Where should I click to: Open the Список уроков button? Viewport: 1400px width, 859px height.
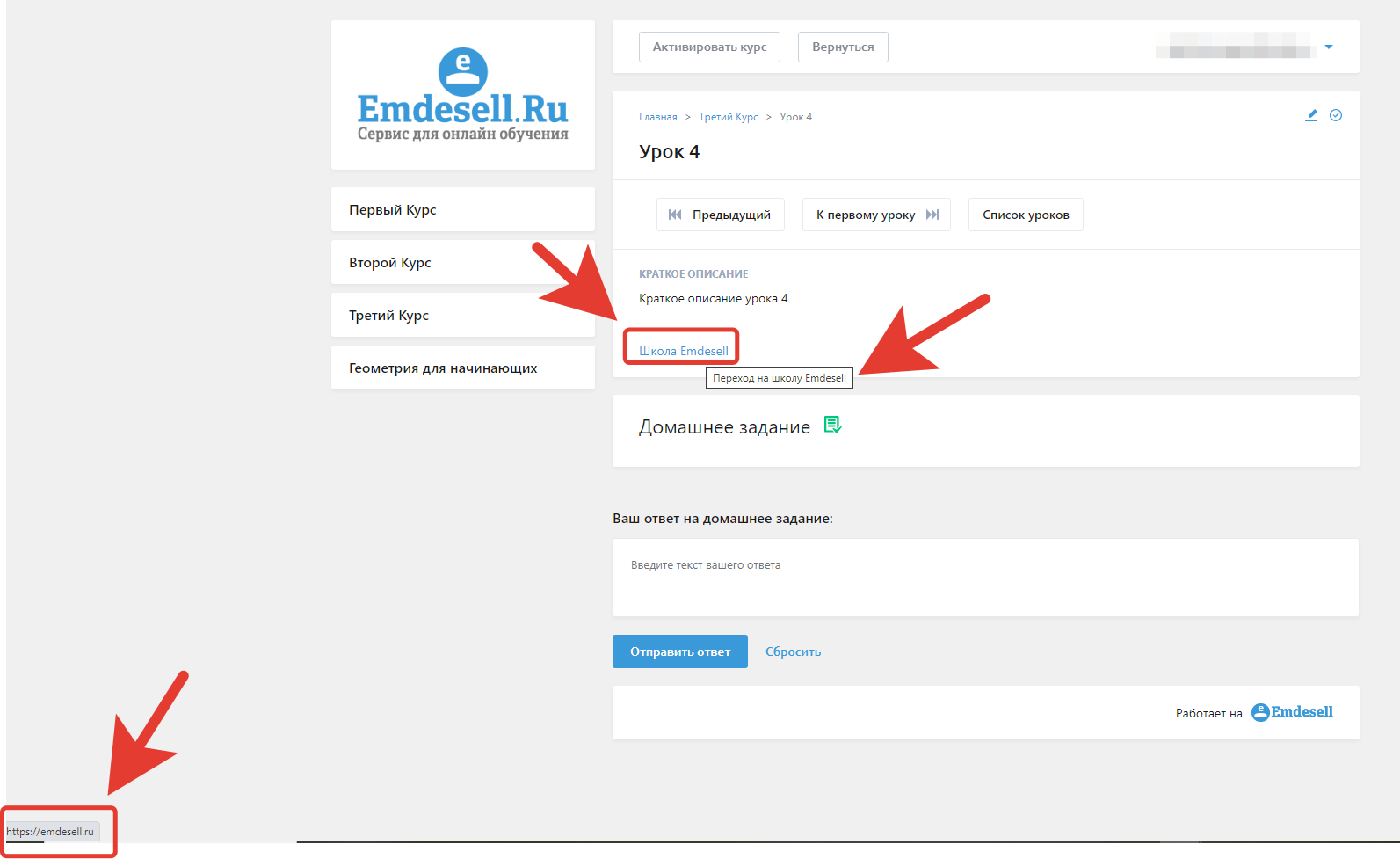(1026, 215)
